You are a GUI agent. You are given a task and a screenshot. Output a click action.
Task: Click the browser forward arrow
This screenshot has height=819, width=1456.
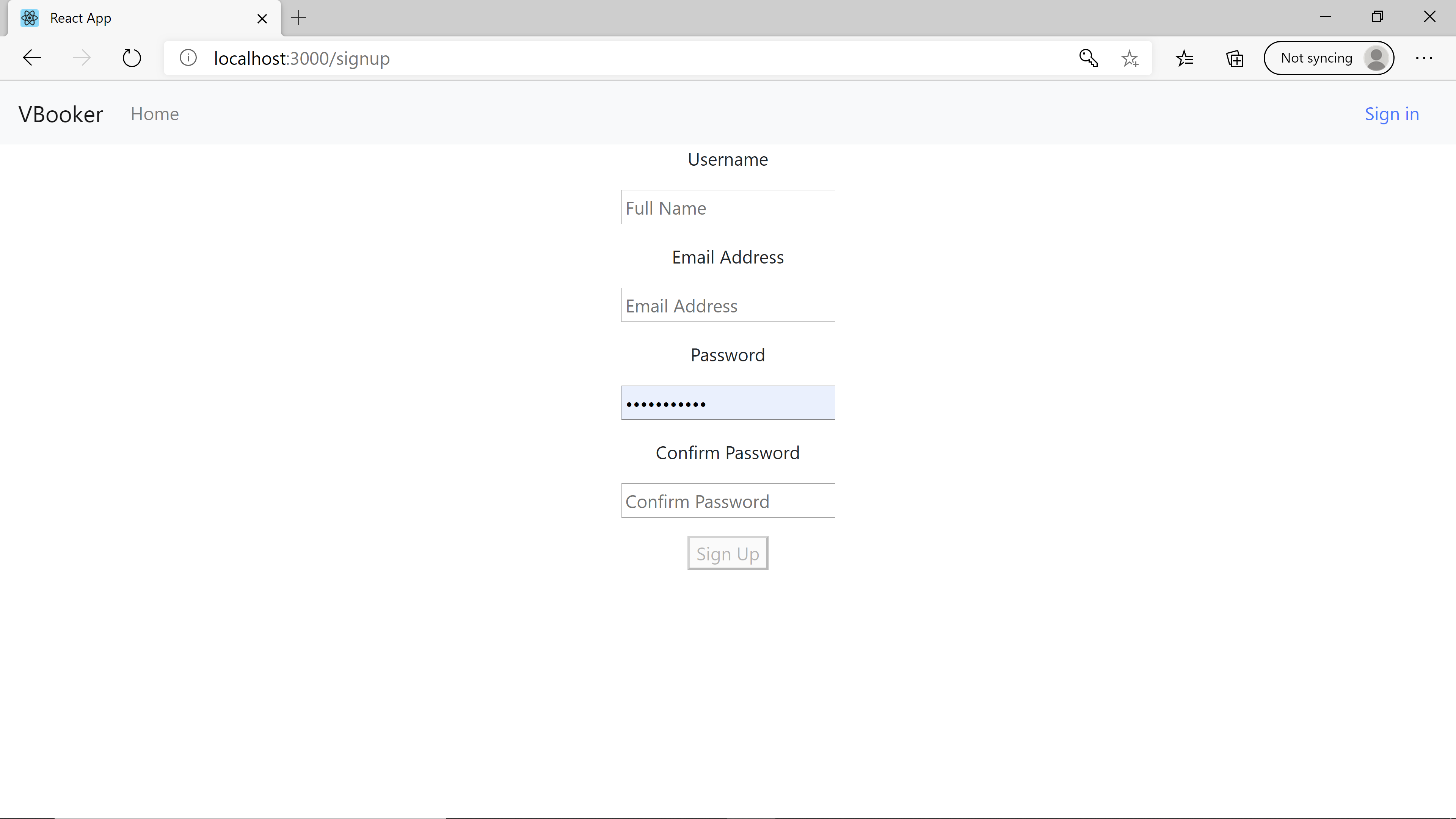click(82, 58)
